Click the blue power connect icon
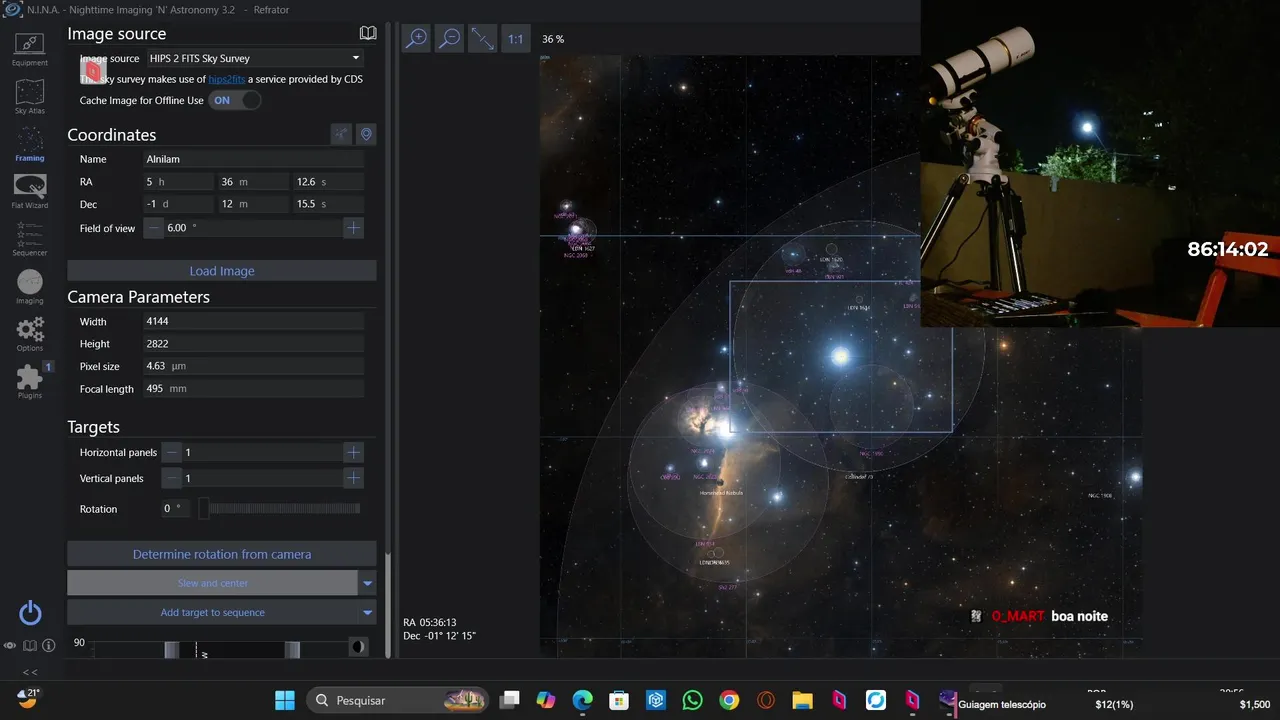The image size is (1280, 720). (30, 613)
